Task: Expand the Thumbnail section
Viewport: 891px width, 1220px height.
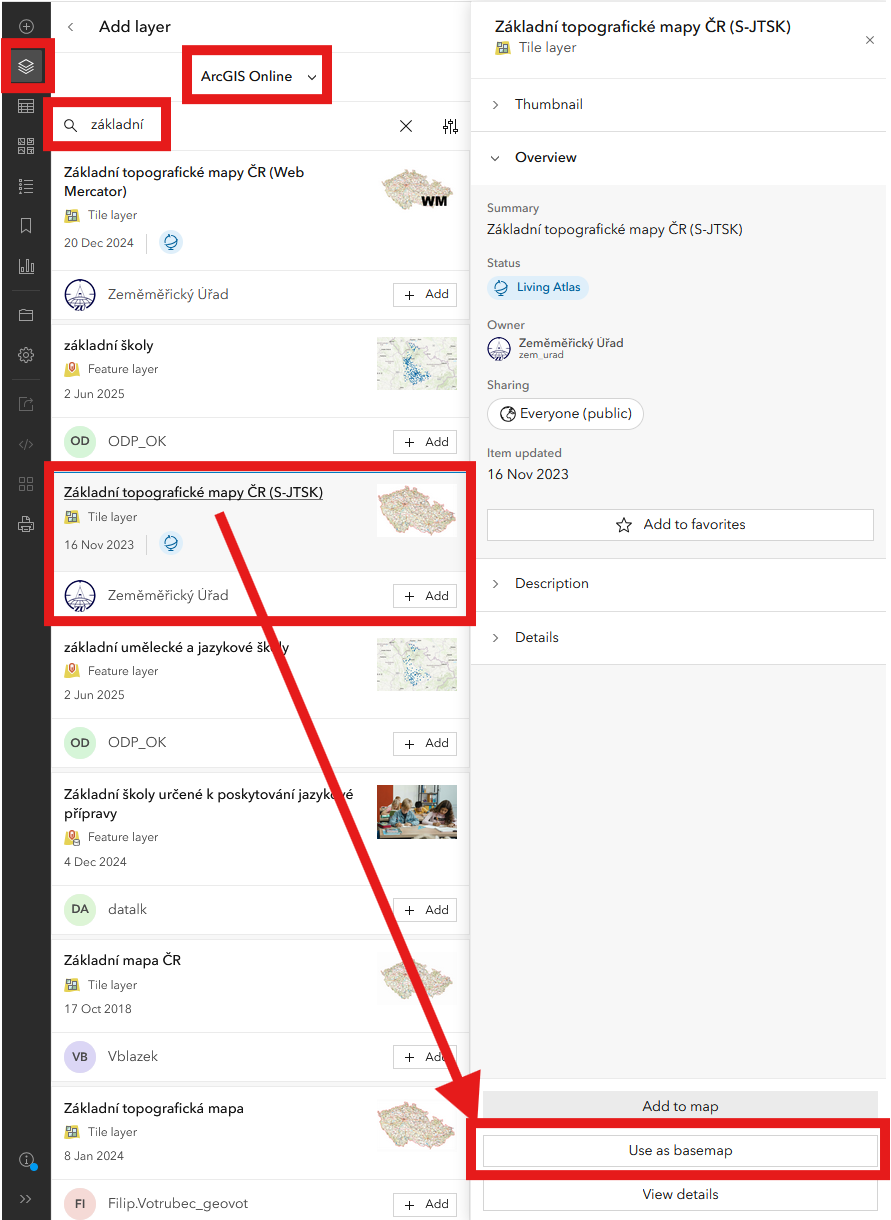Action: tap(548, 104)
